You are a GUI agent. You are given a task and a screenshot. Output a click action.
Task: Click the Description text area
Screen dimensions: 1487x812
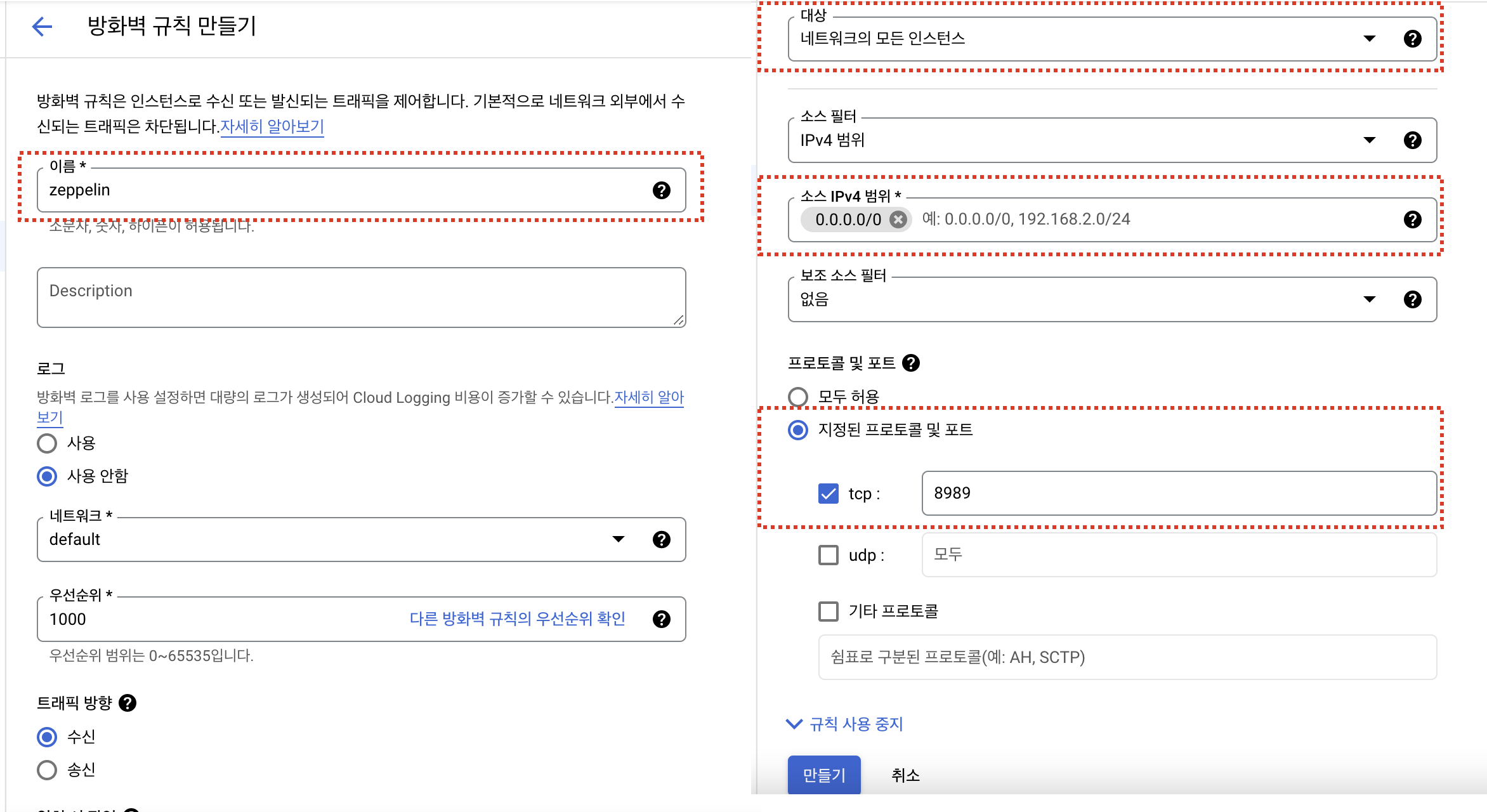coord(361,298)
